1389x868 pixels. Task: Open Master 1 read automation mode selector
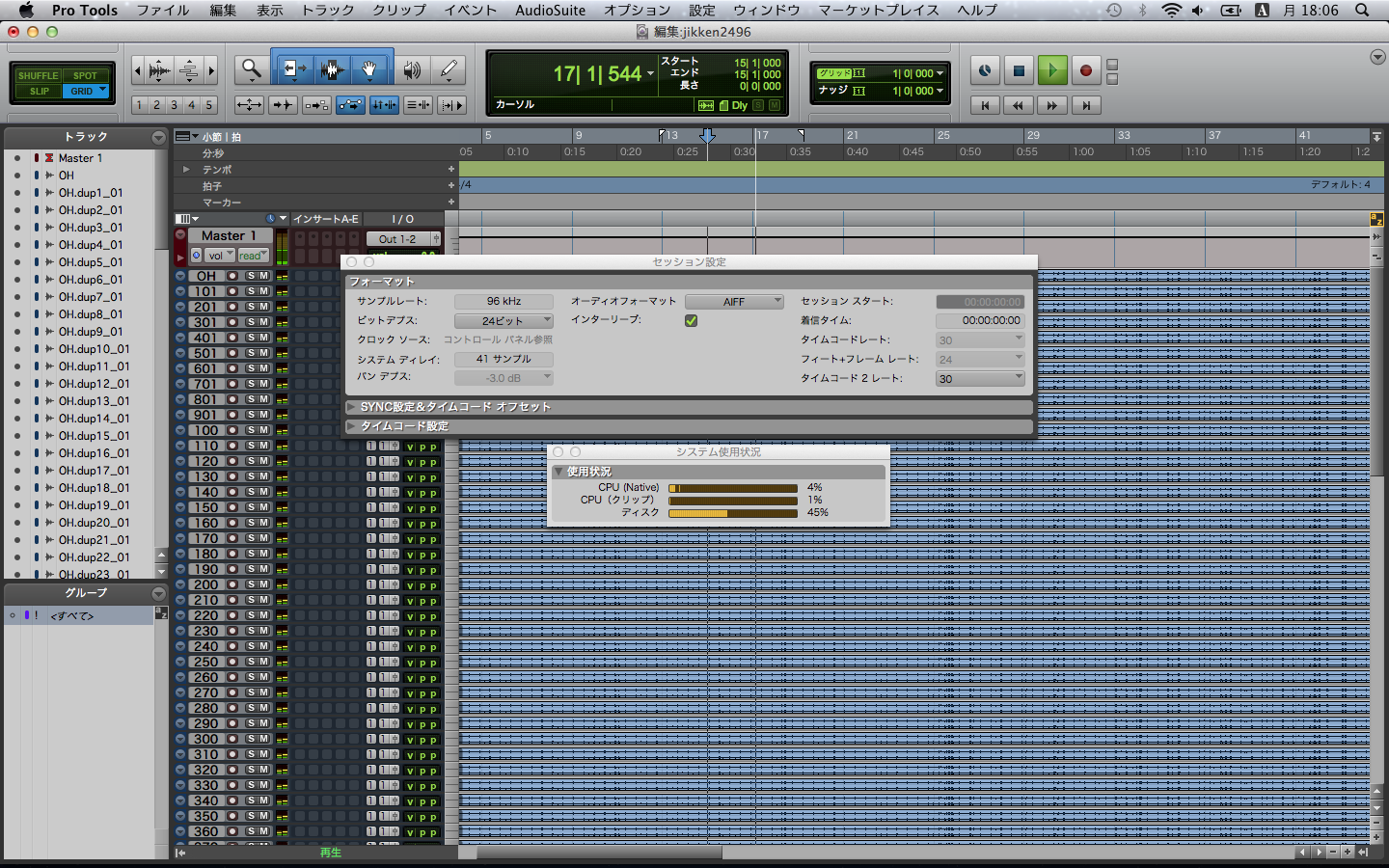coord(253,256)
